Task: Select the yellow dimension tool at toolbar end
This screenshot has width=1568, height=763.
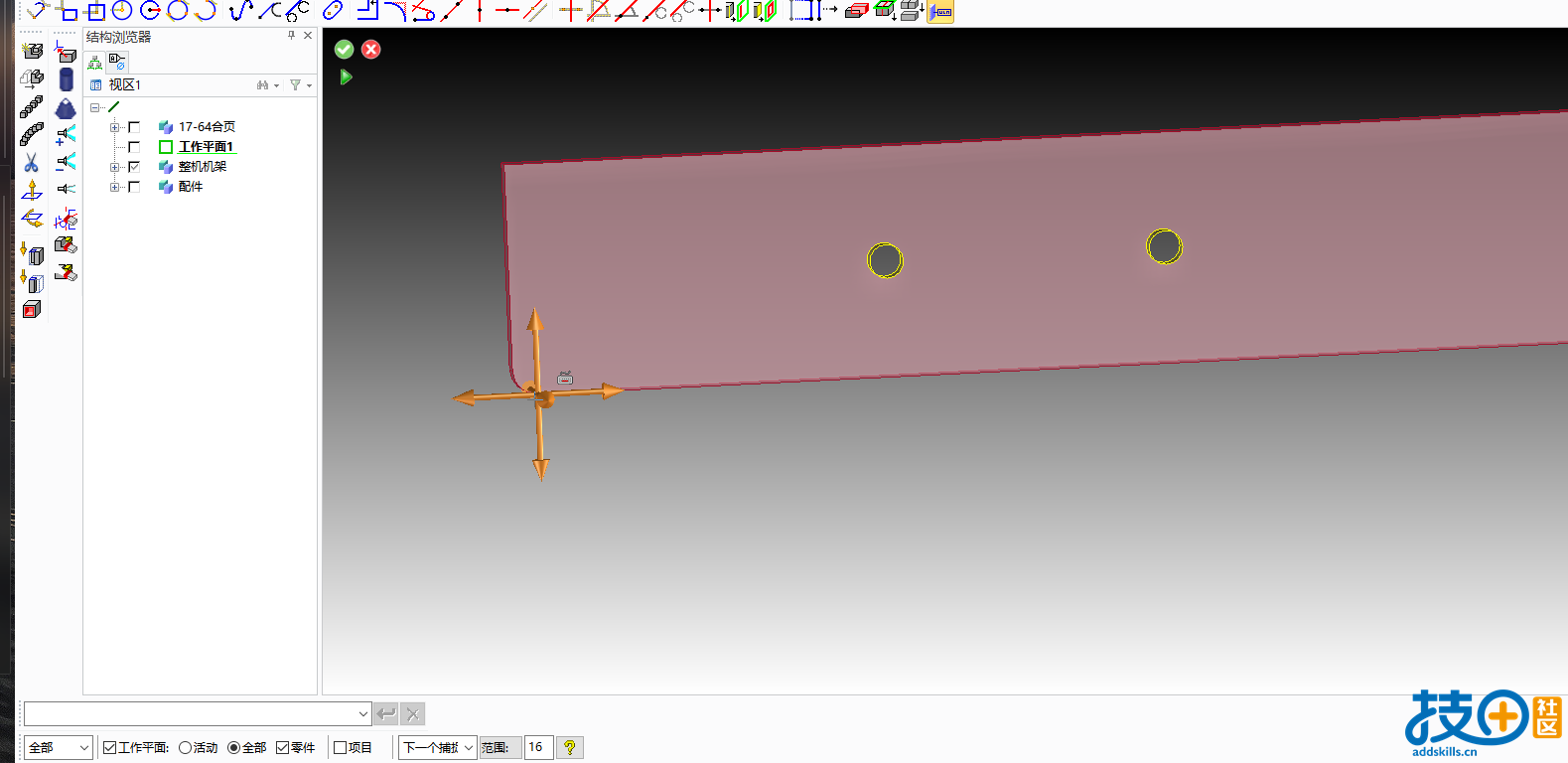Action: coord(940,11)
